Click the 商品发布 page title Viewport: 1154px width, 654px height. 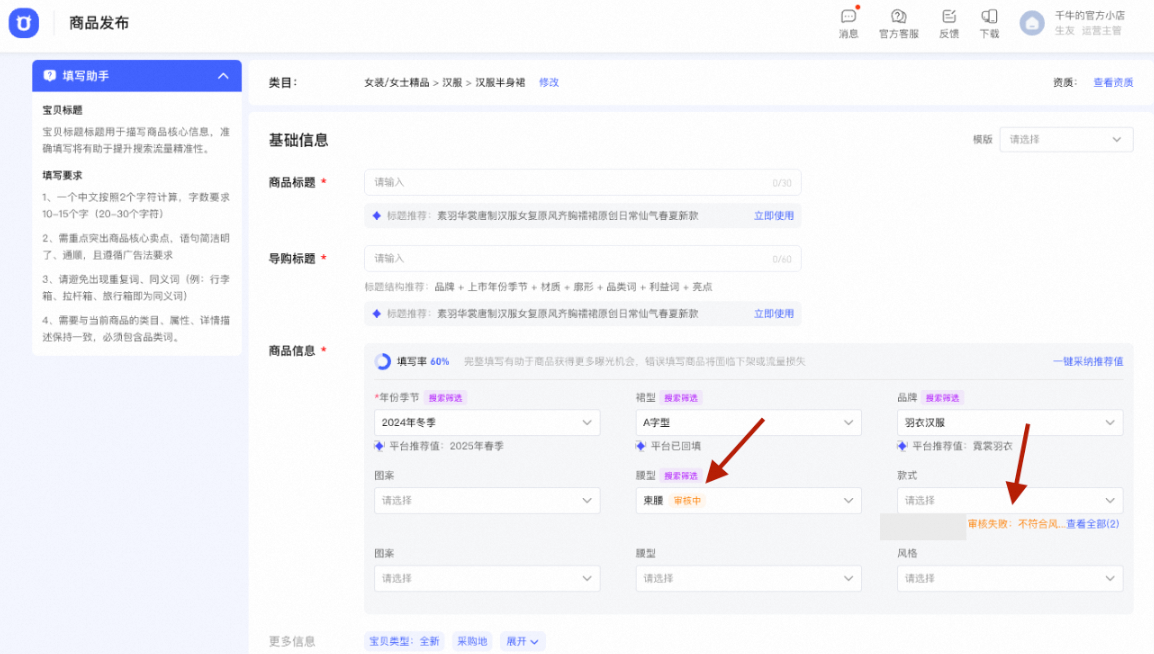99,23
